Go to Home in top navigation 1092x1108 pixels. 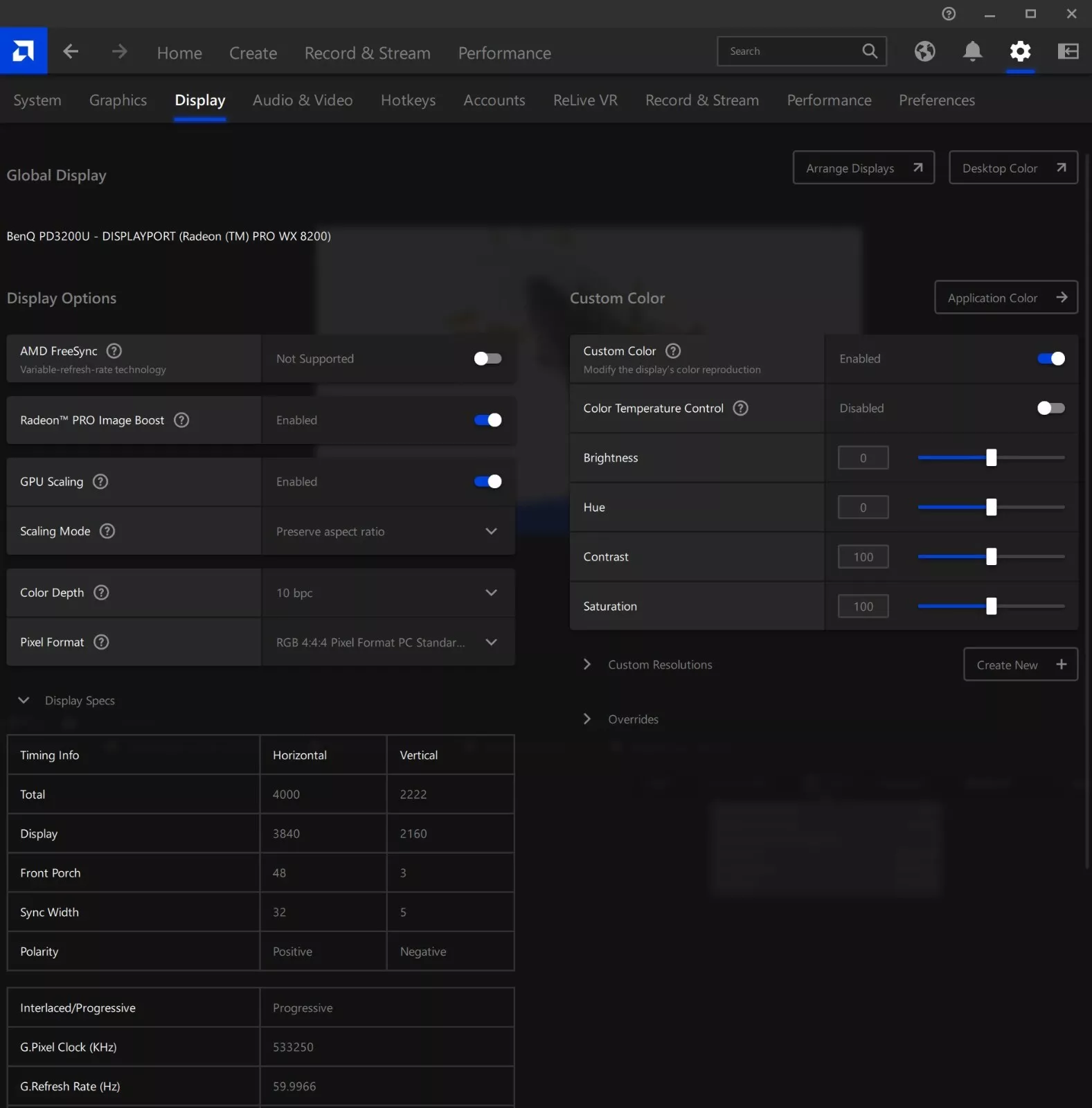[x=179, y=53]
